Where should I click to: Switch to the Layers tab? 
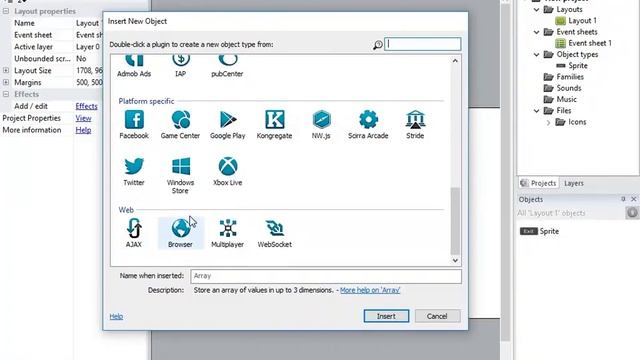[x=573, y=183]
